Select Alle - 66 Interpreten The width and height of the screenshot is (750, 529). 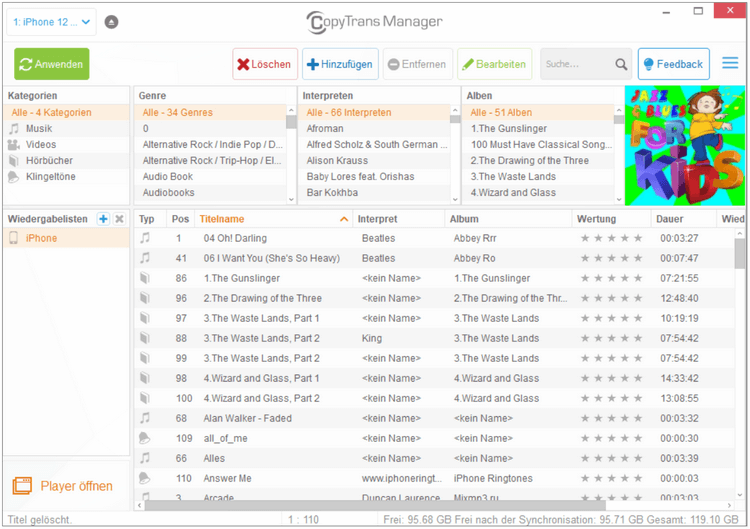pos(375,112)
